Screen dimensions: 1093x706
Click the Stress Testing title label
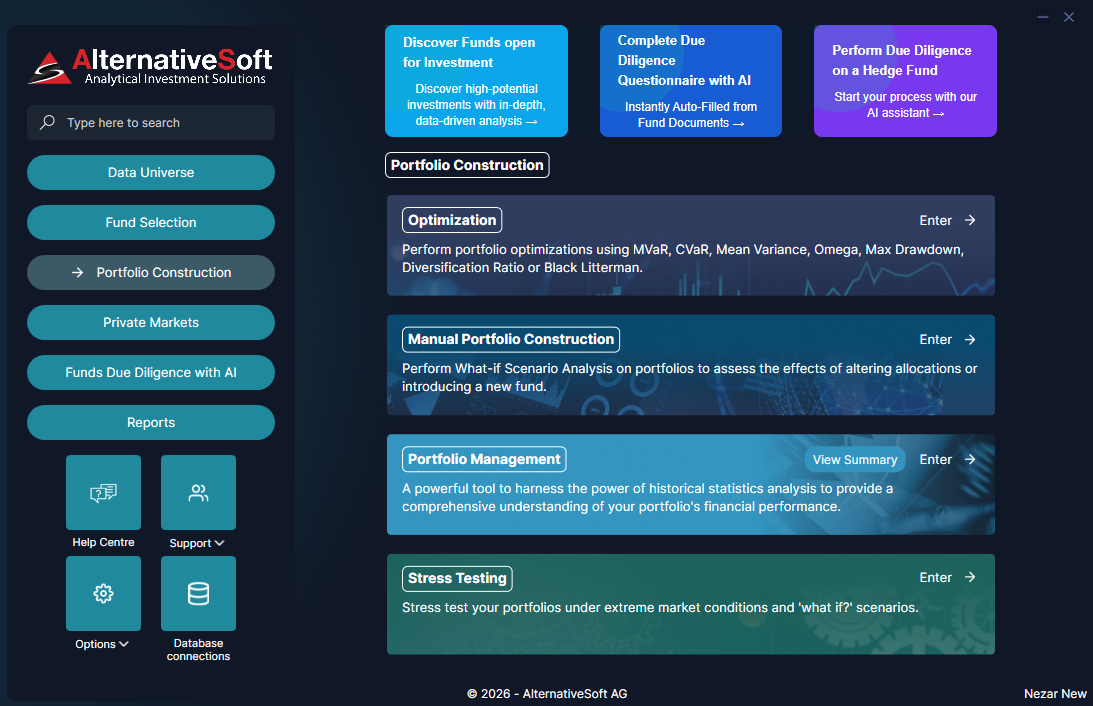[457, 578]
